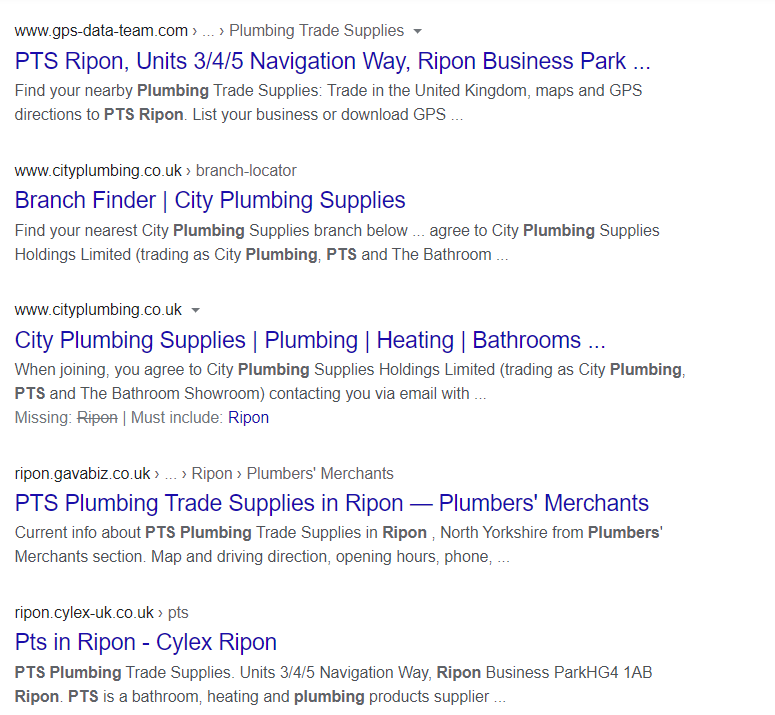Open dropdown arrow beside gps-data-team.com breadcrumb
This screenshot has width=775, height=715.
418,31
